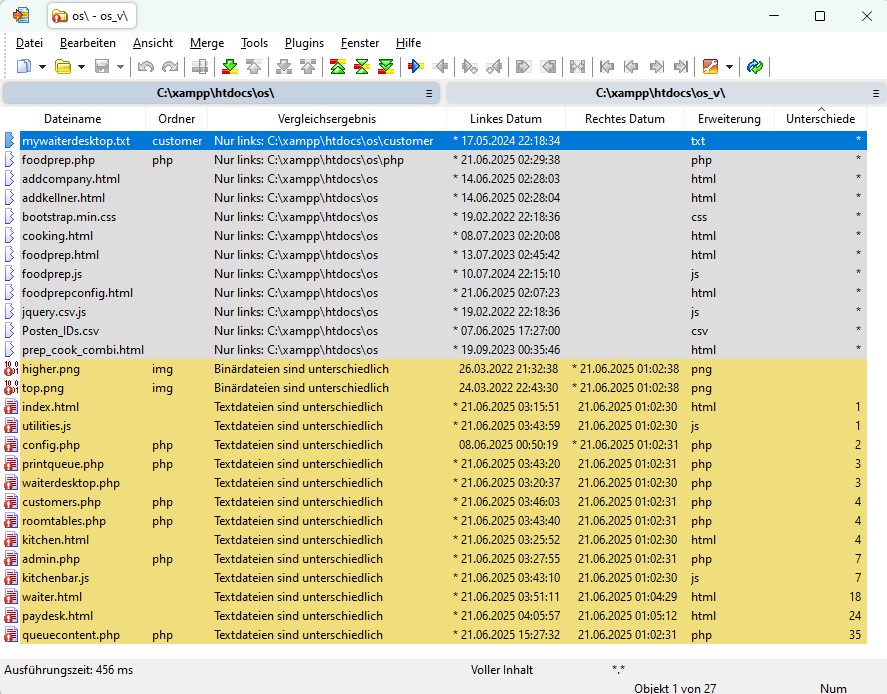Image resolution: width=887 pixels, height=694 pixels.
Task: Expand the New document dropdown arrow
Action: pyautogui.click(x=42, y=67)
